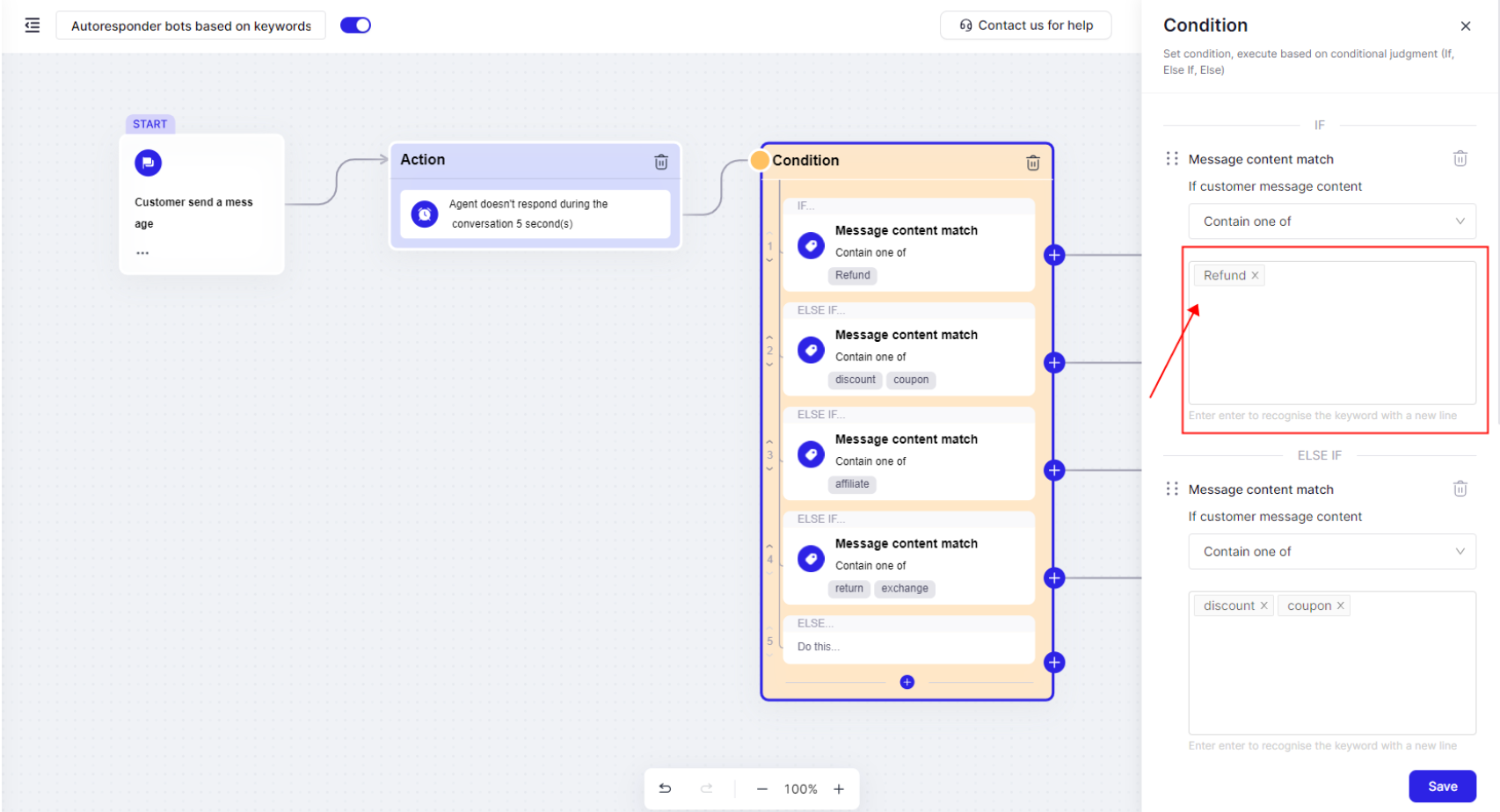
Task: Select the return tag in canvas node
Action: (849, 589)
